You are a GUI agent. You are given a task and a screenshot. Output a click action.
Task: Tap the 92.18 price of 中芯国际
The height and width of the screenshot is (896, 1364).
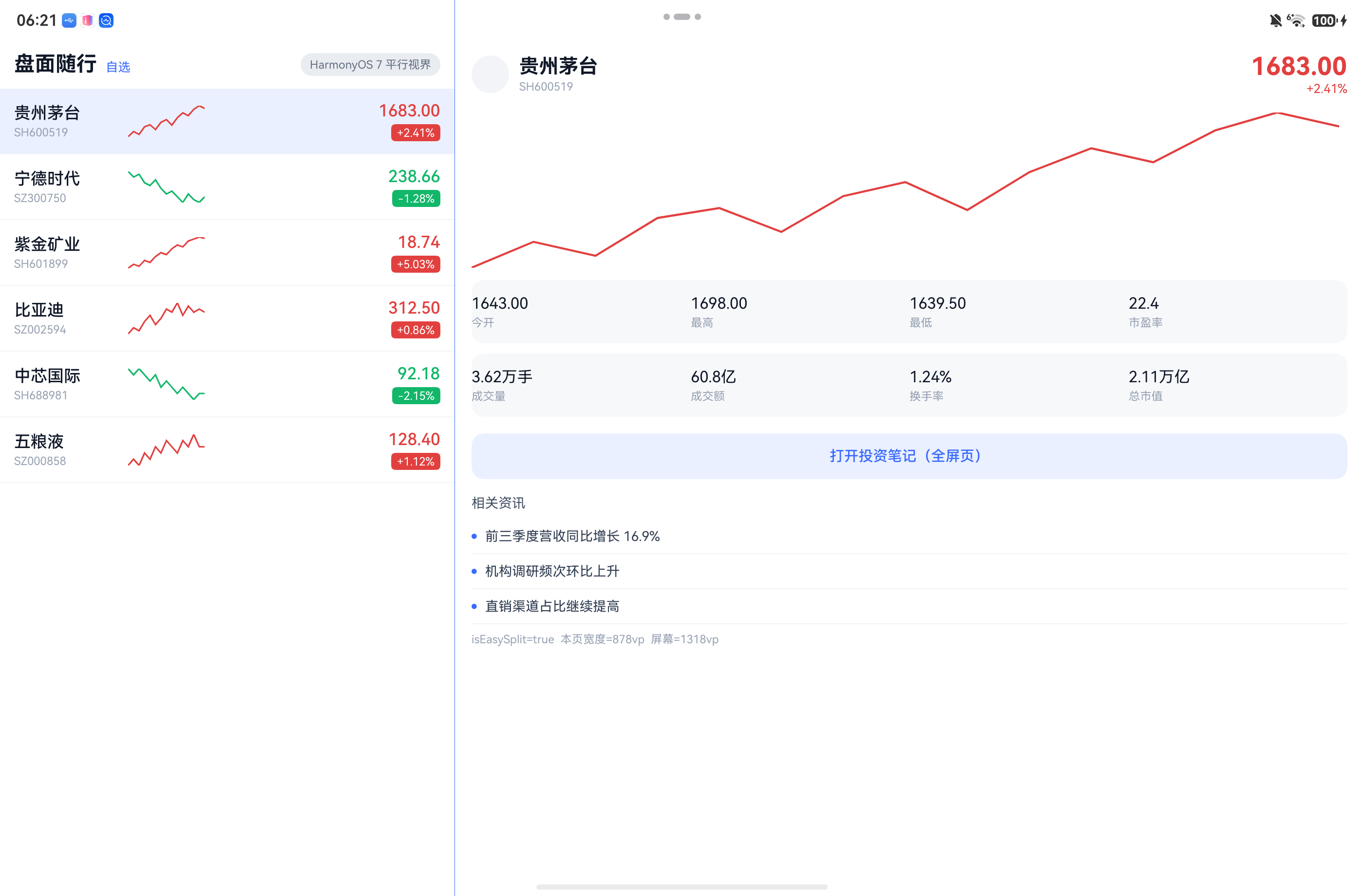[418, 373]
